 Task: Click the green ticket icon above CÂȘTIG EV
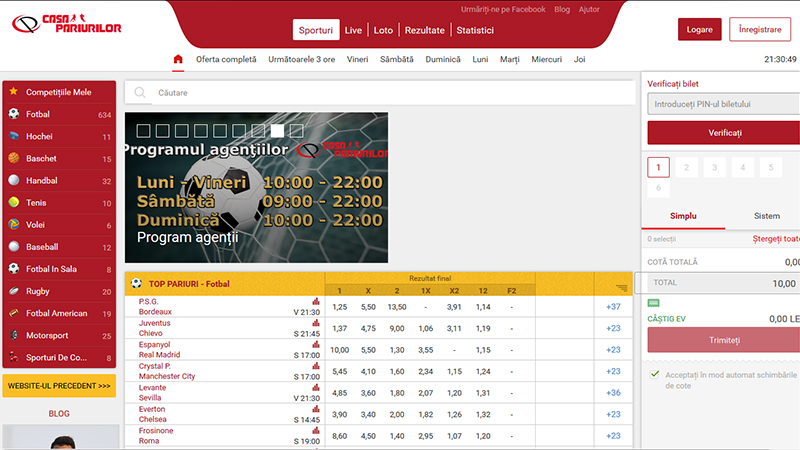653,303
